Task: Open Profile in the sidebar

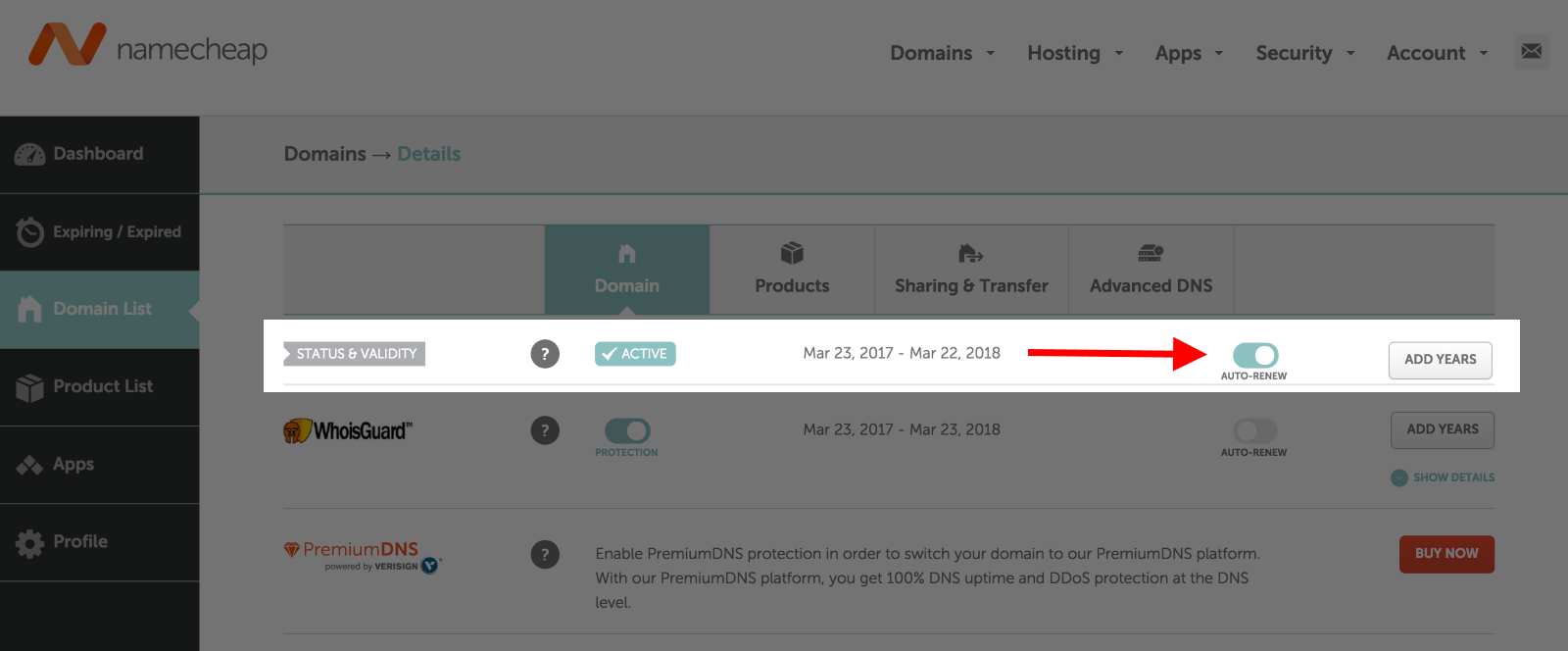Action: tap(99, 542)
